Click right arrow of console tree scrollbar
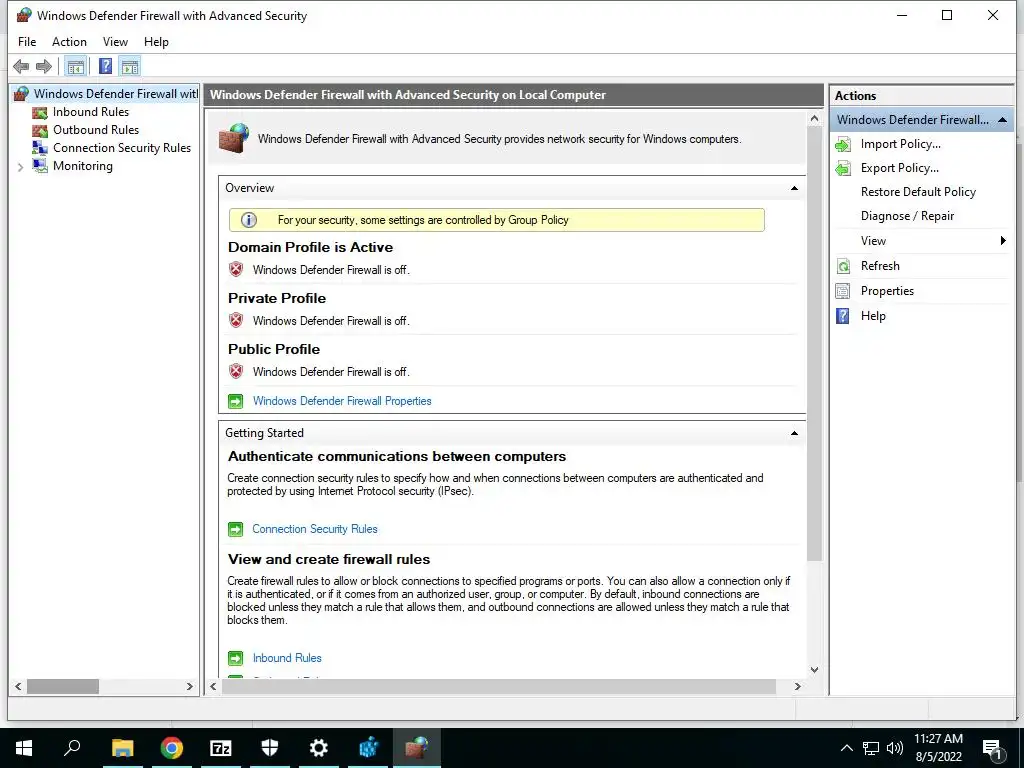The image size is (1024, 768). [x=189, y=686]
